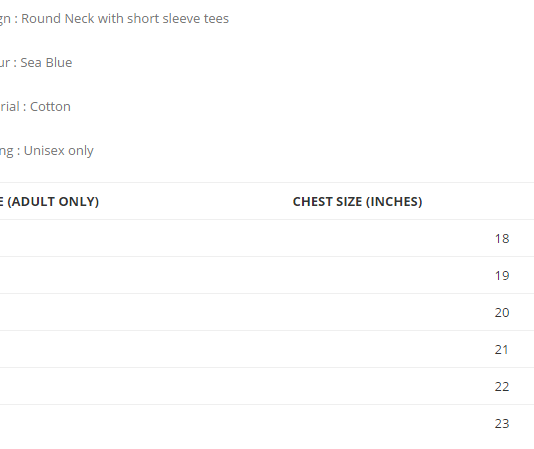Click the word 'Round' in design line
Viewport: 534px width, 449px height.
click(x=41, y=18)
